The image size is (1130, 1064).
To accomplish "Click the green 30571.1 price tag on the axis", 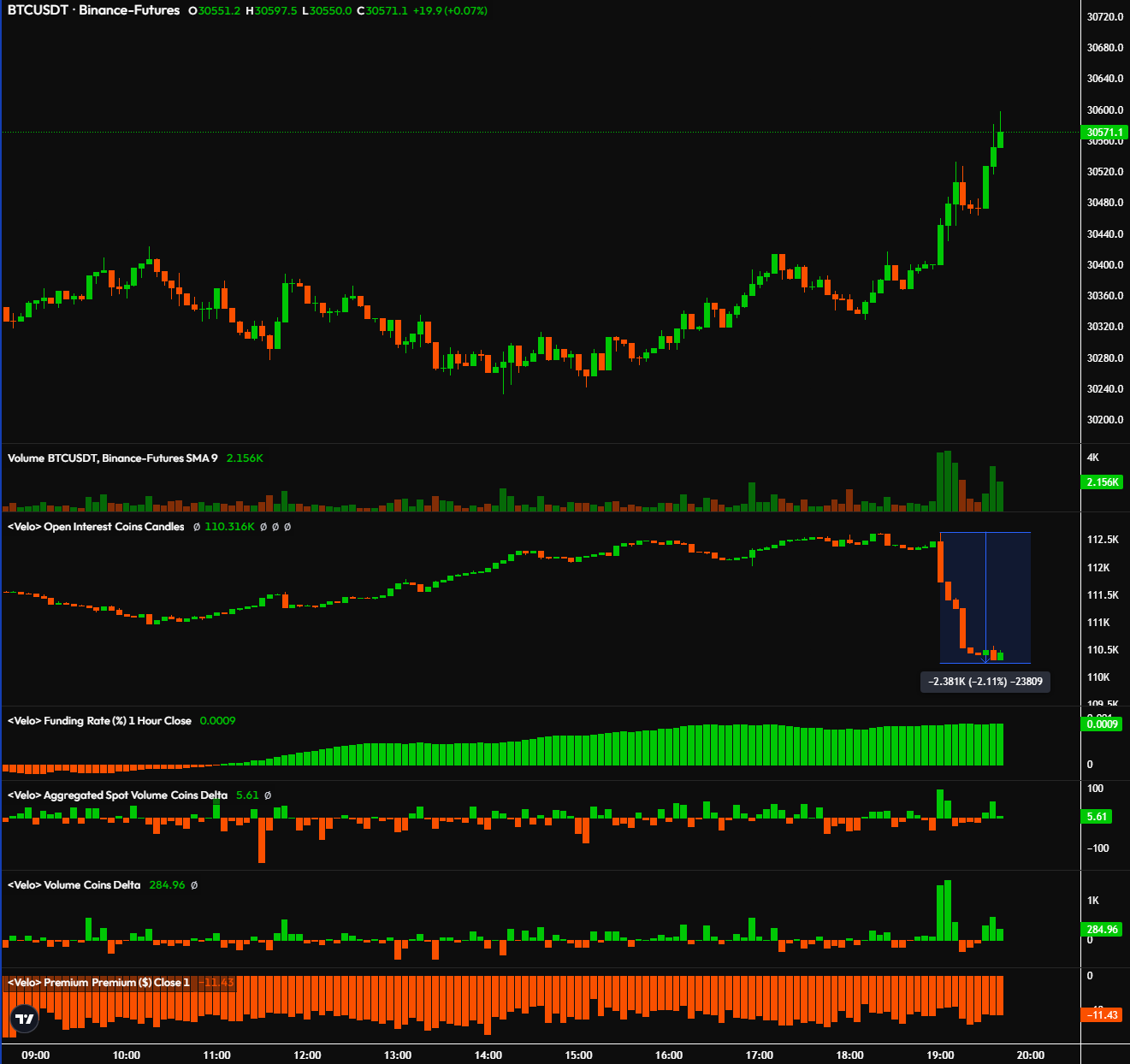I will tap(1104, 133).
